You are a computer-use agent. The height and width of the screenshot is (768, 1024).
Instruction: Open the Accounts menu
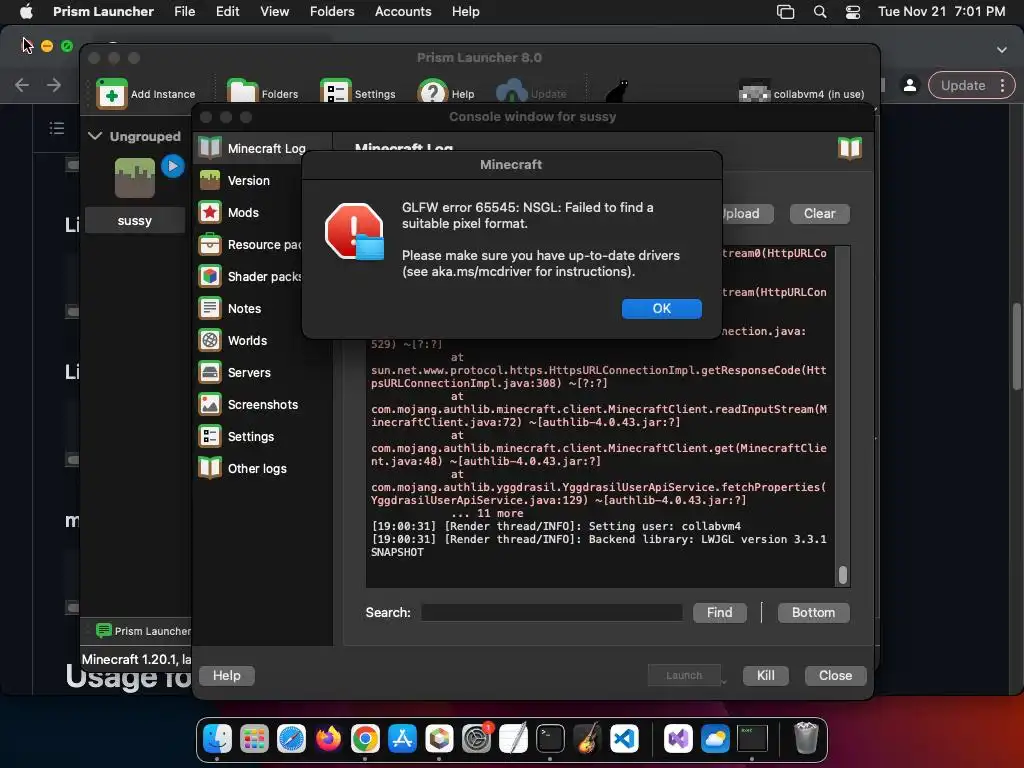click(x=403, y=11)
